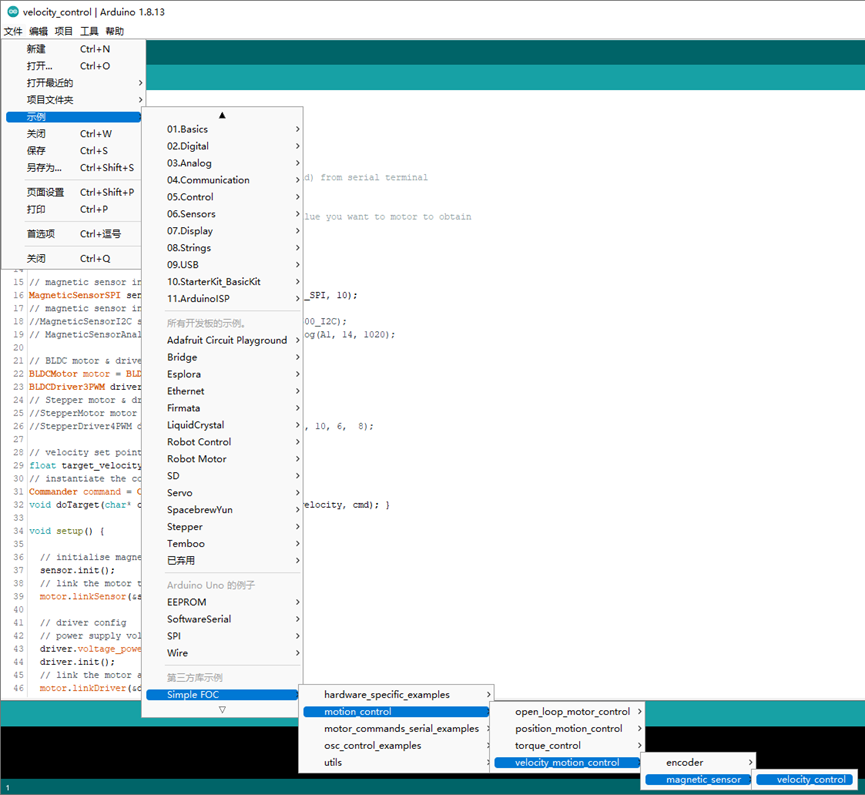Open motor_commands_serial_examples submenu
Image resolution: width=865 pixels, height=795 pixels.
(x=396, y=729)
